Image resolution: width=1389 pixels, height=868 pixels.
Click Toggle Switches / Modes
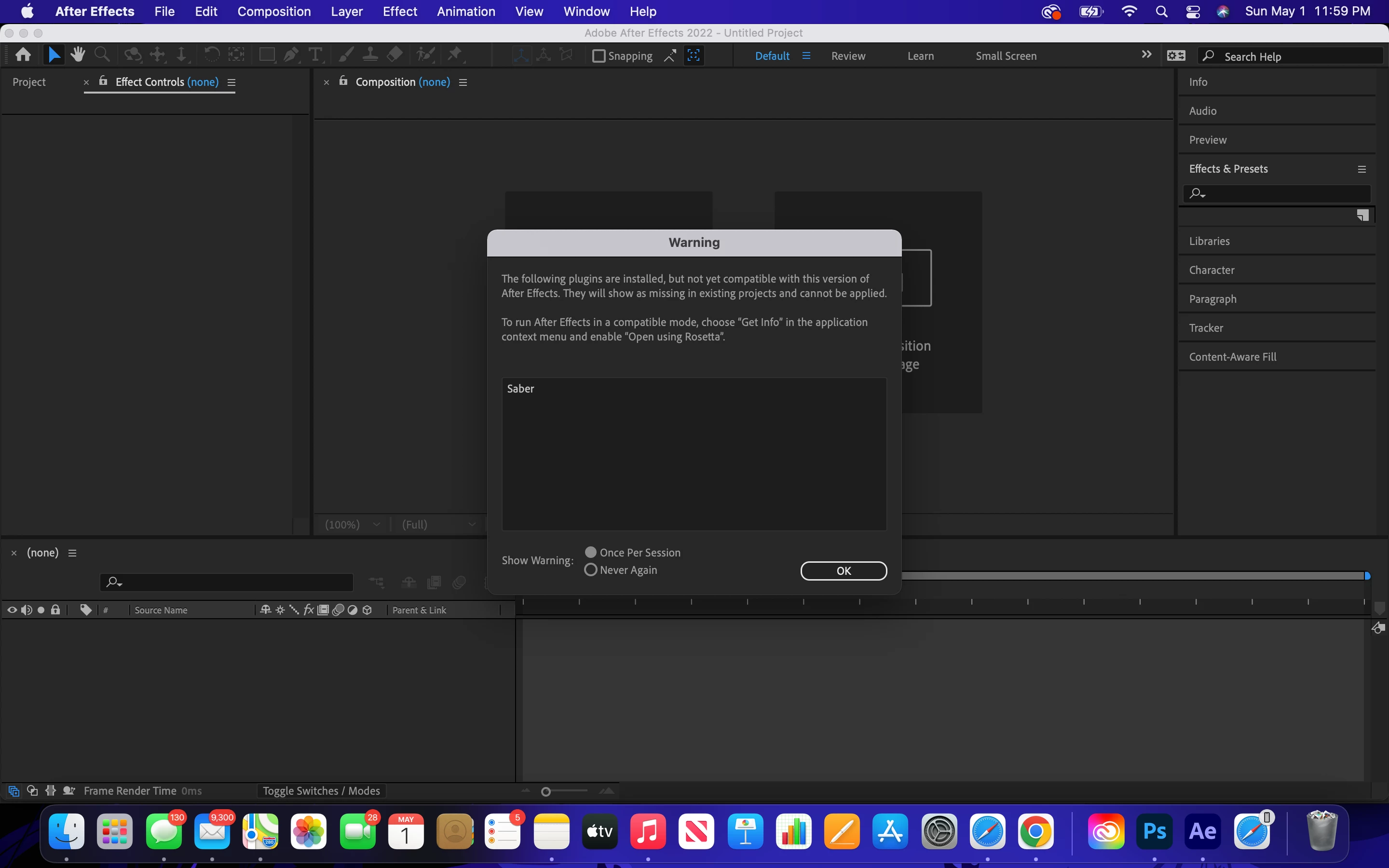point(321,791)
